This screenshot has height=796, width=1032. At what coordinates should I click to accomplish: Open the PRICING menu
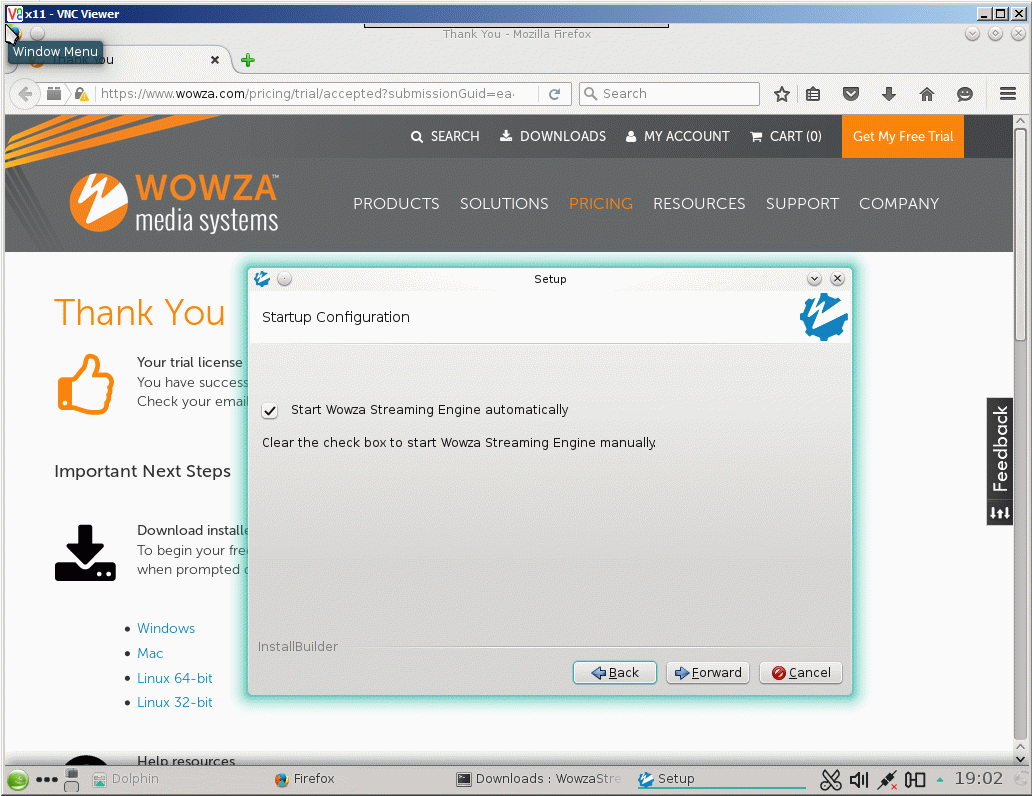[601, 203]
